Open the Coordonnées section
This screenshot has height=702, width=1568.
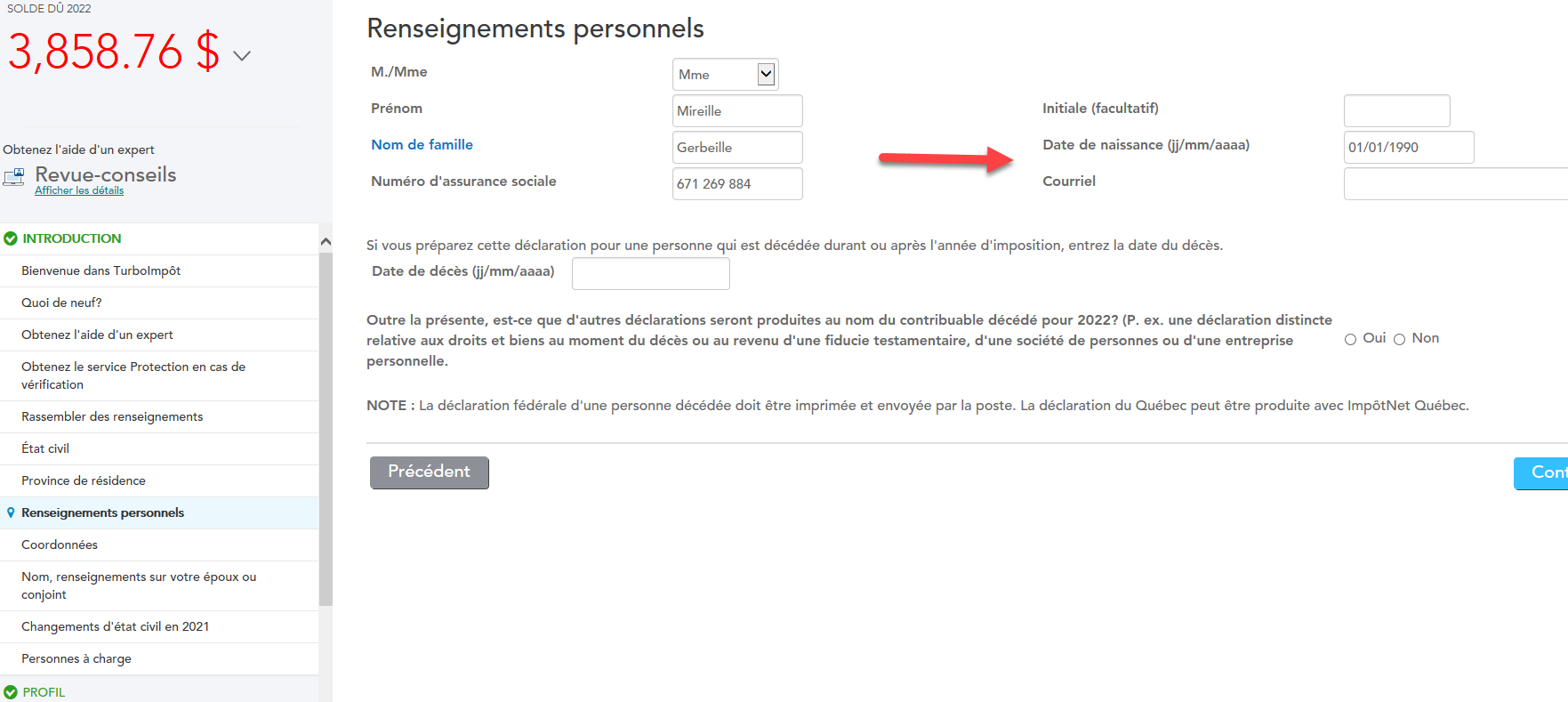[60, 545]
